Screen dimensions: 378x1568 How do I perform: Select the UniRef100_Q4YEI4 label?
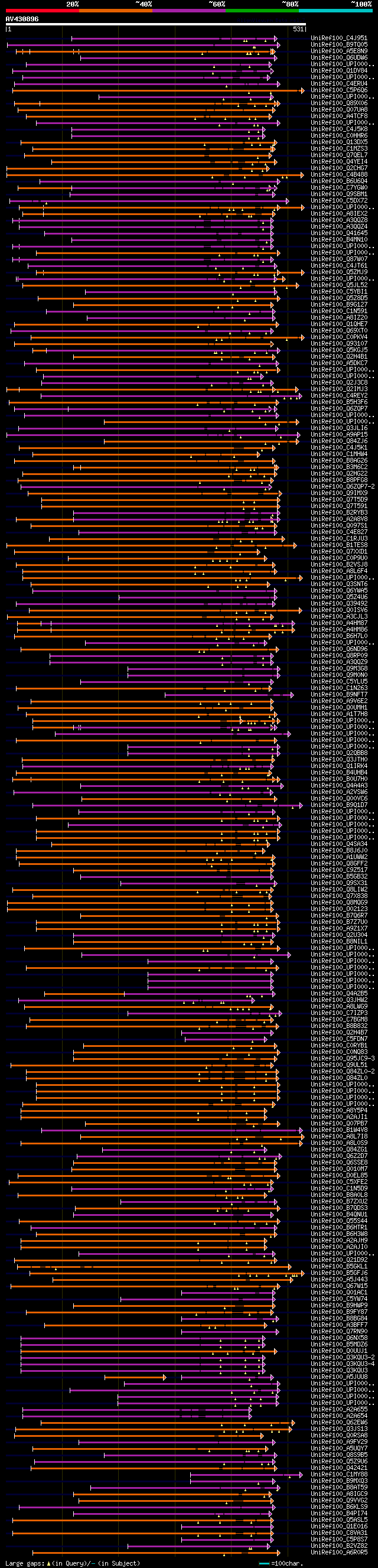coord(339,161)
